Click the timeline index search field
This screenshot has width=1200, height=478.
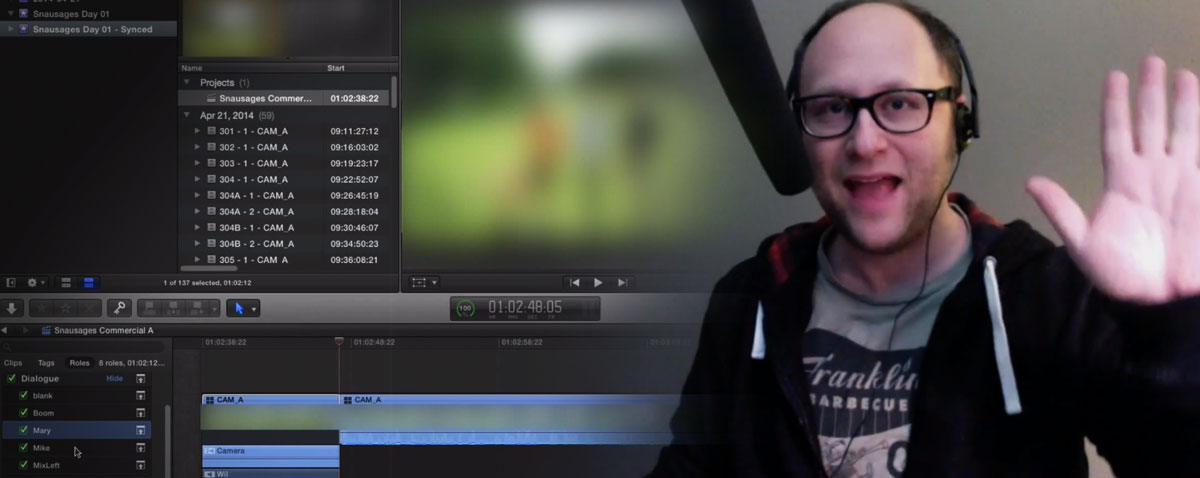click(83, 346)
